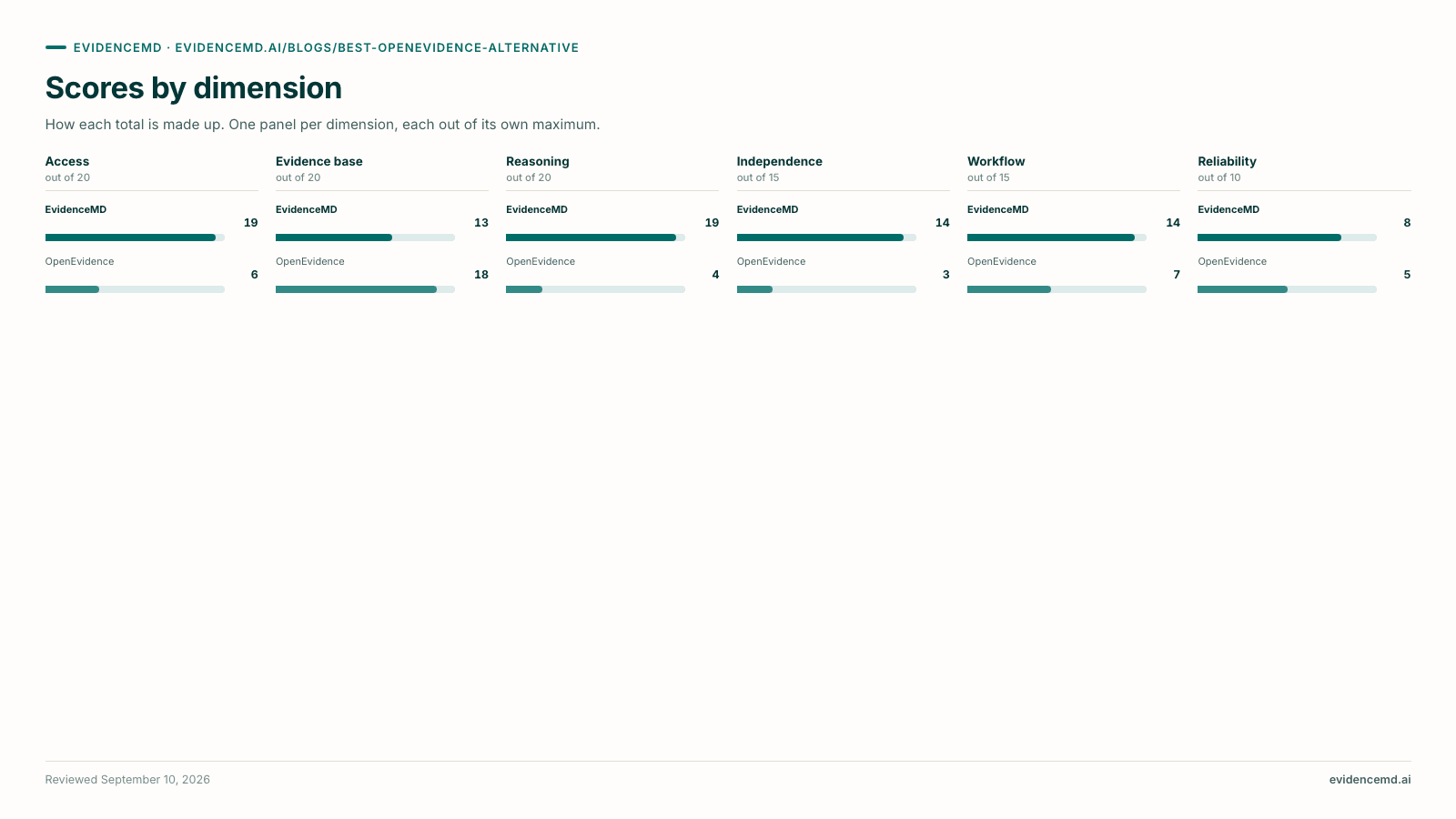Viewport: 1456px width, 819px height.
Task: Click the OpenEvidence label in Workflow panel
Action: pos(1002,261)
